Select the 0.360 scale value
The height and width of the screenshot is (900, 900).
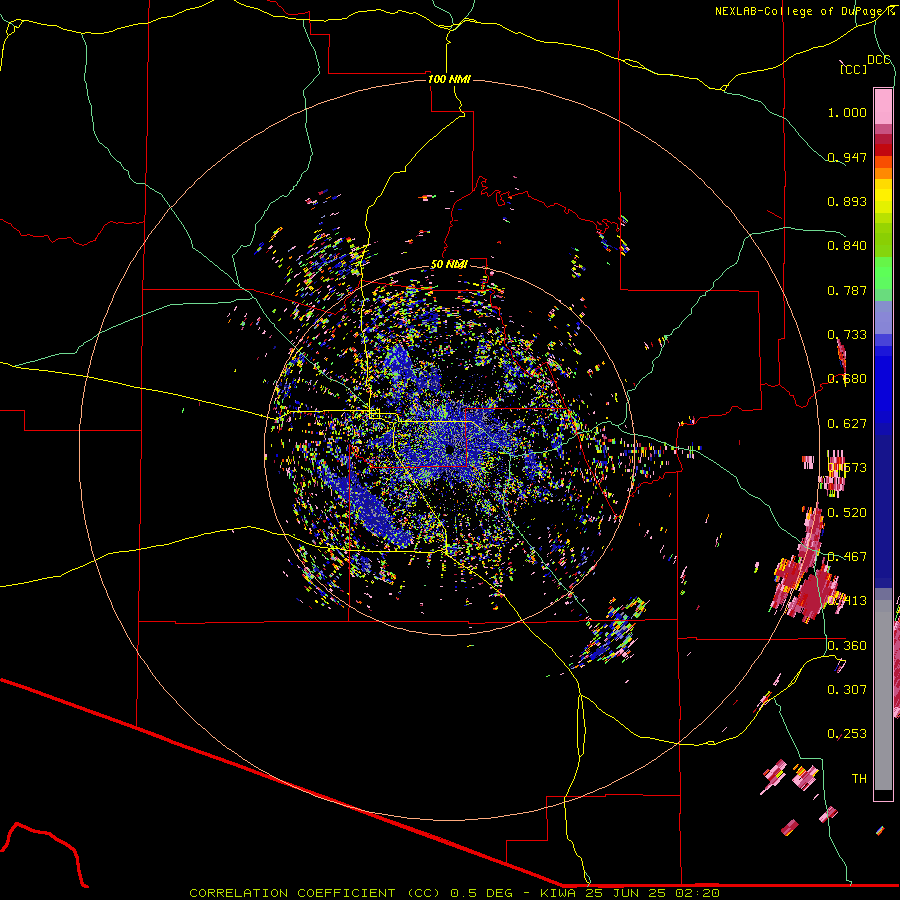[x=847, y=646]
